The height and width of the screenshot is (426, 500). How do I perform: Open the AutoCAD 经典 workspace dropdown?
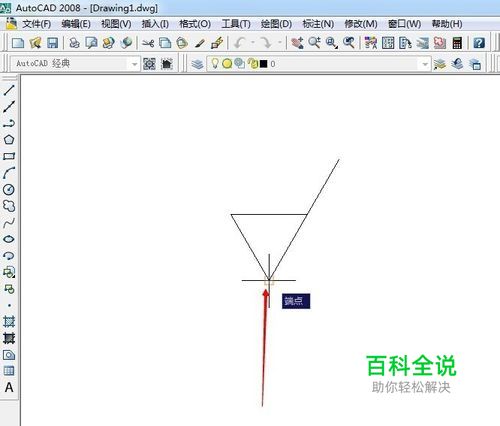coord(75,63)
